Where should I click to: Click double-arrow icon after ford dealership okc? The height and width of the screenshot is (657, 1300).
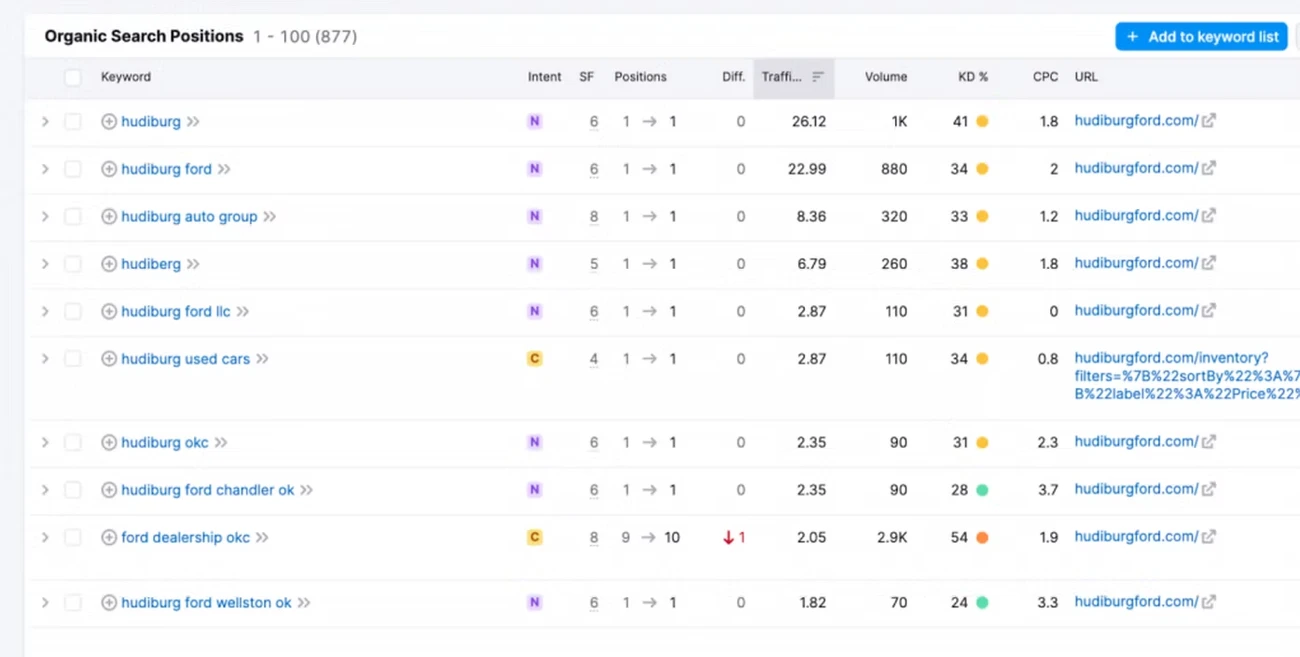coord(262,537)
